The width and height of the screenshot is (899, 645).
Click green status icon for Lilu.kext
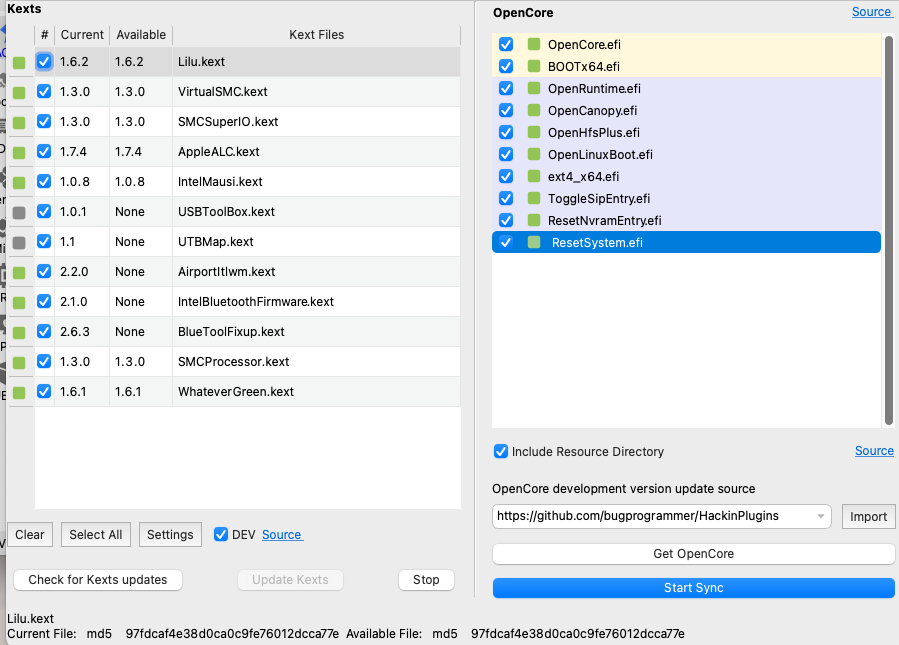[19, 63]
